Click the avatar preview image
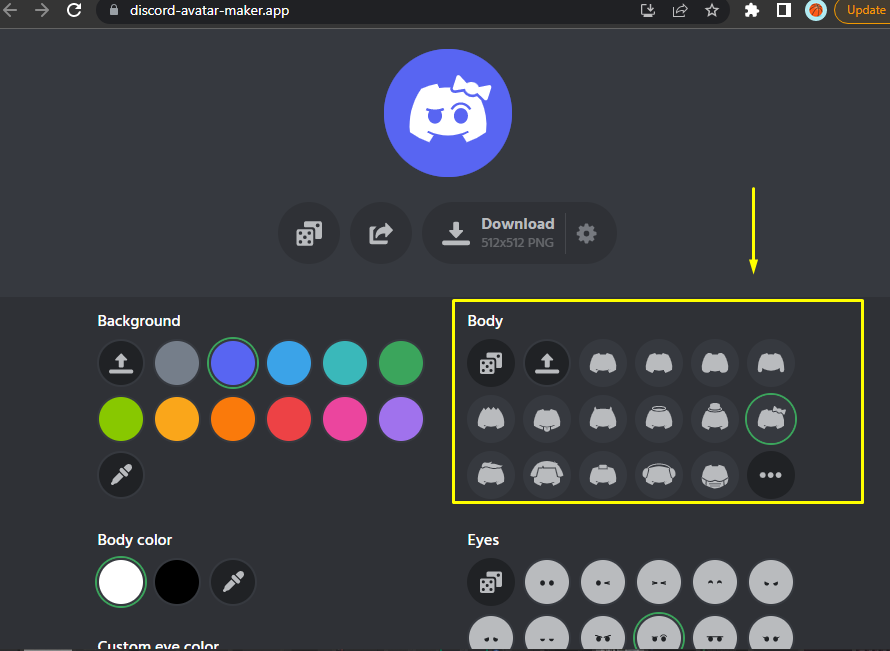The width and height of the screenshot is (890, 651). [448, 113]
